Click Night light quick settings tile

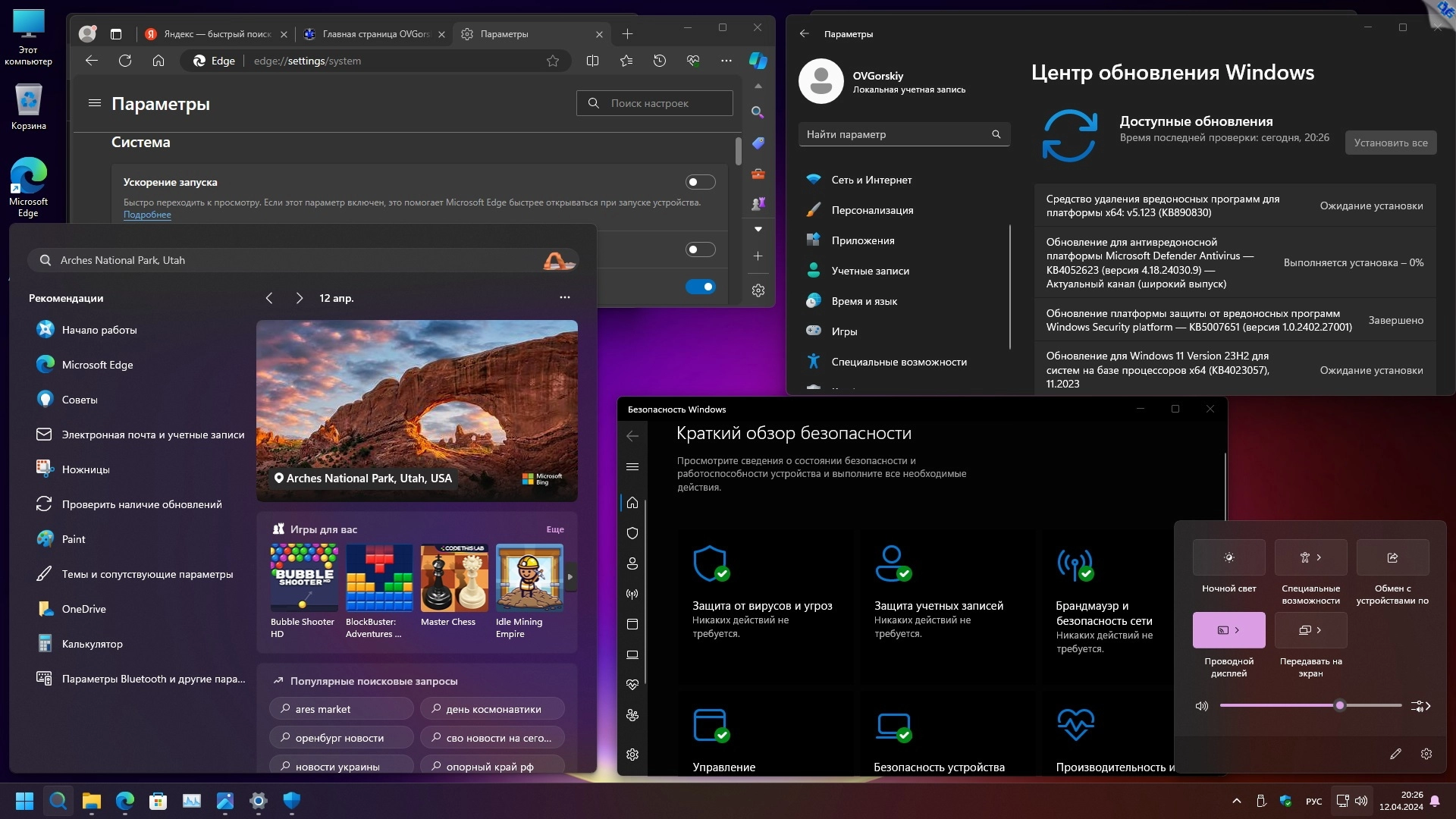[1228, 557]
